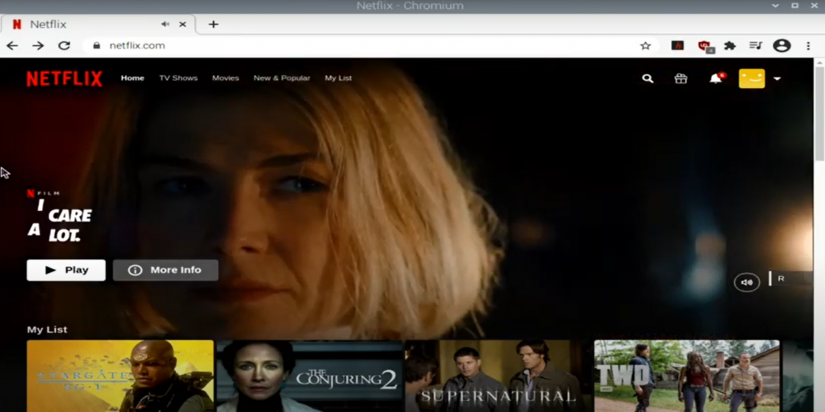Toggle the trailer audio mute button
825x412 pixels.
tap(746, 283)
